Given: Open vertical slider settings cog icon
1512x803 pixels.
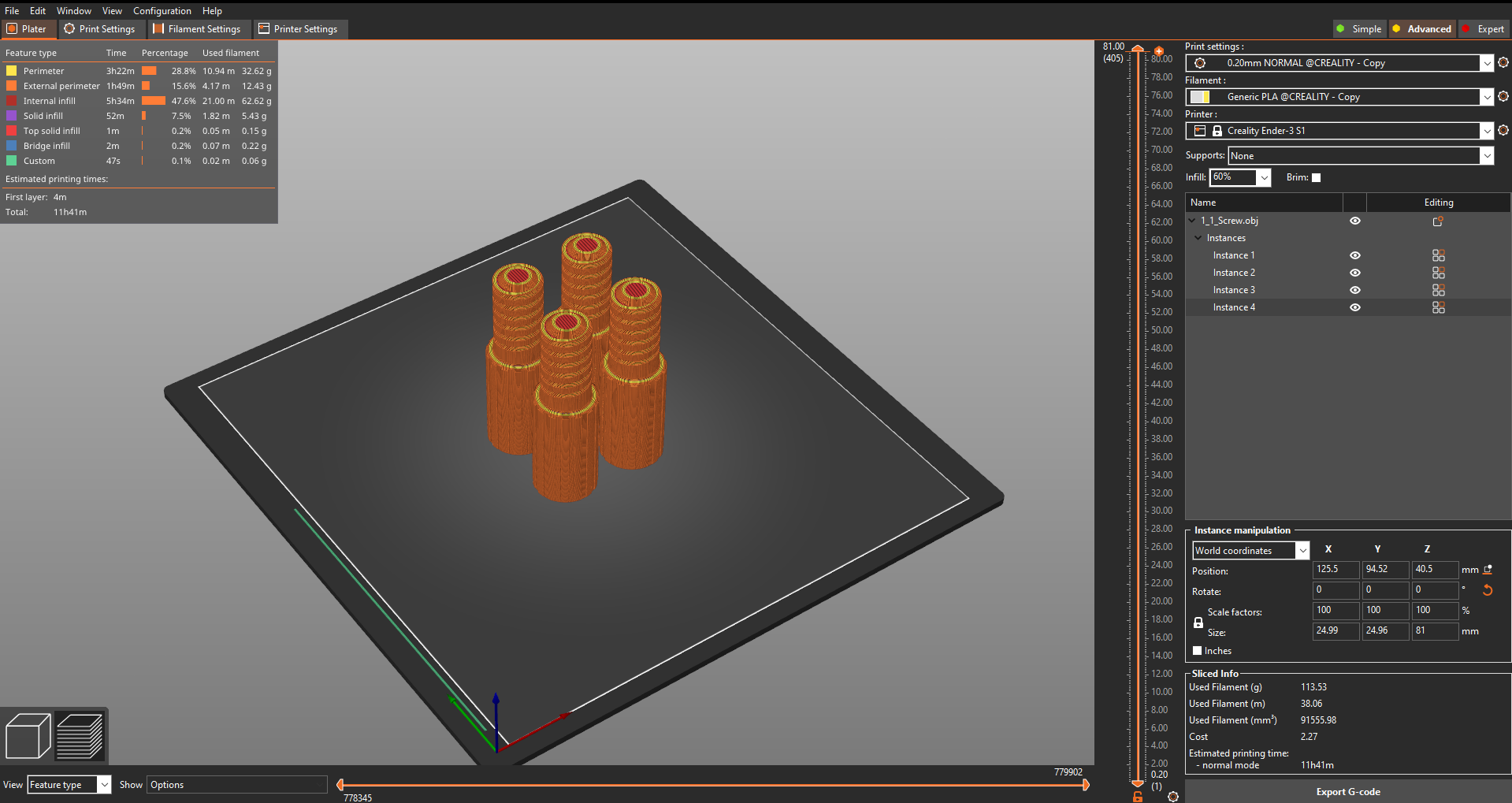Looking at the screenshot, I should click(1173, 797).
